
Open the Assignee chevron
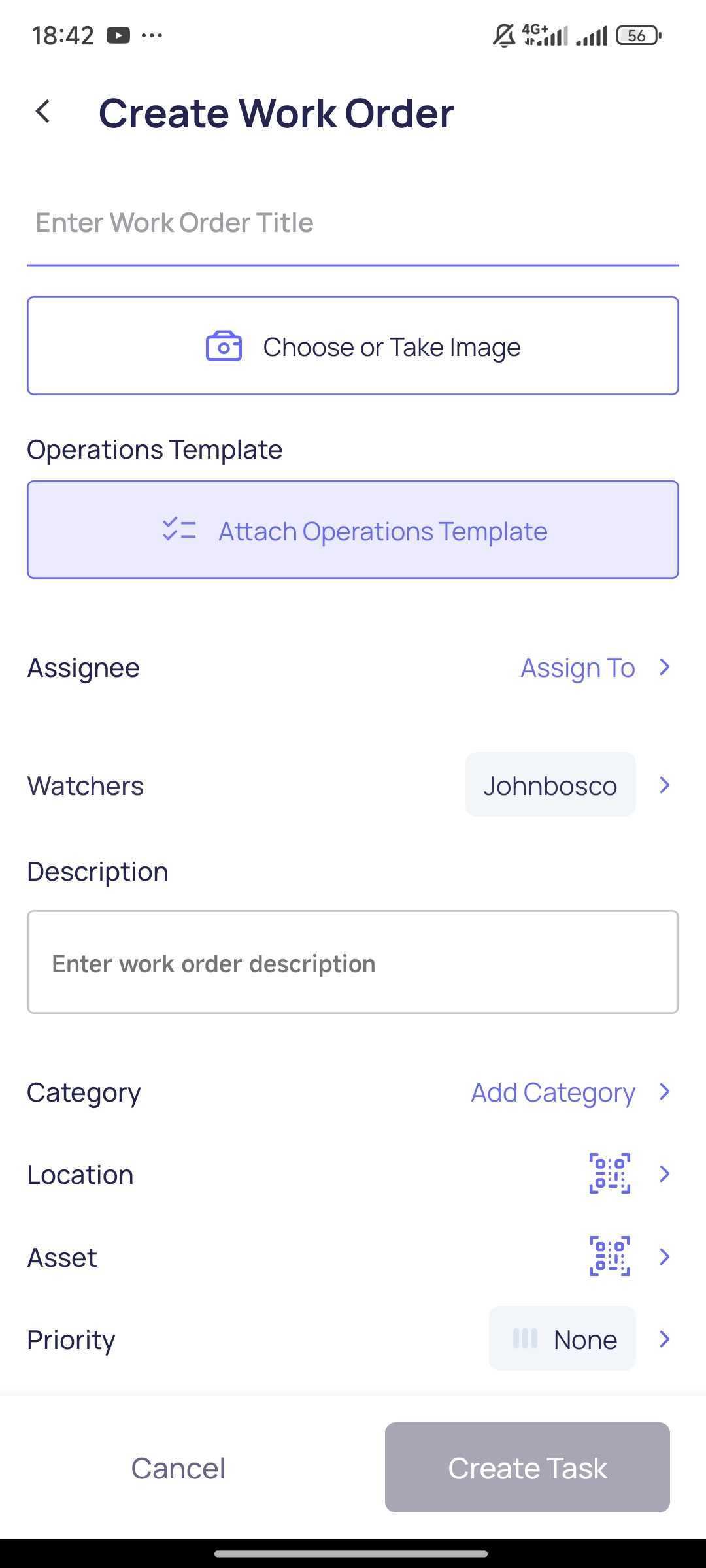pyautogui.click(x=665, y=667)
